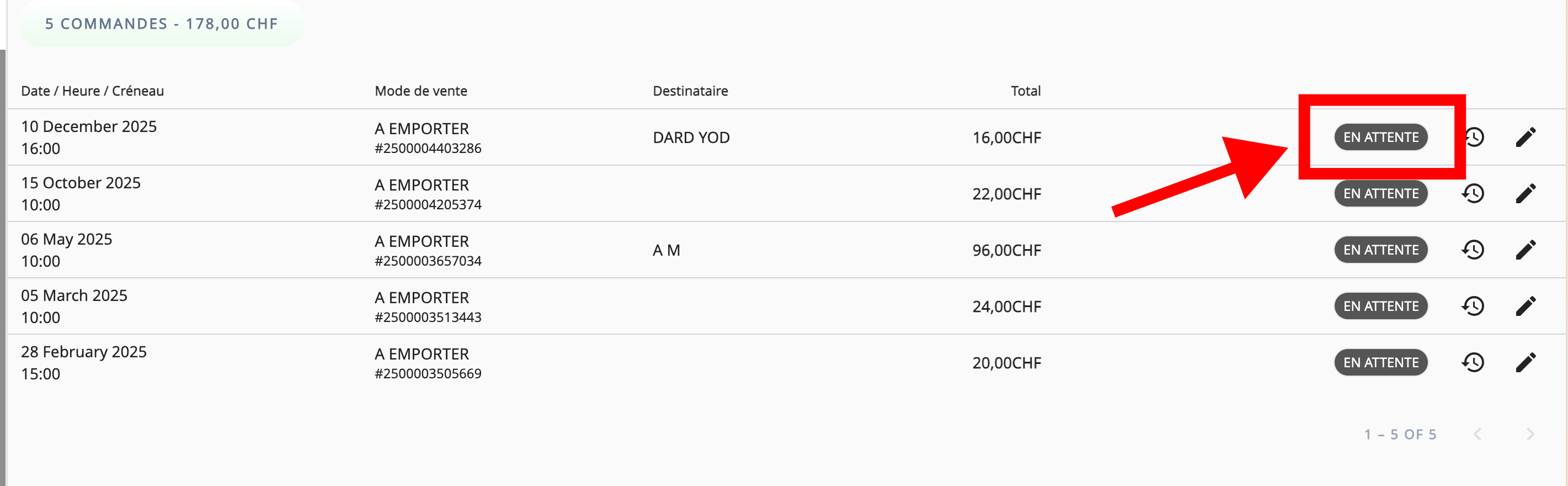Click EN ATTENTE status on the 16,00CHF order
Image resolution: width=1568 pixels, height=486 pixels.
tap(1380, 137)
